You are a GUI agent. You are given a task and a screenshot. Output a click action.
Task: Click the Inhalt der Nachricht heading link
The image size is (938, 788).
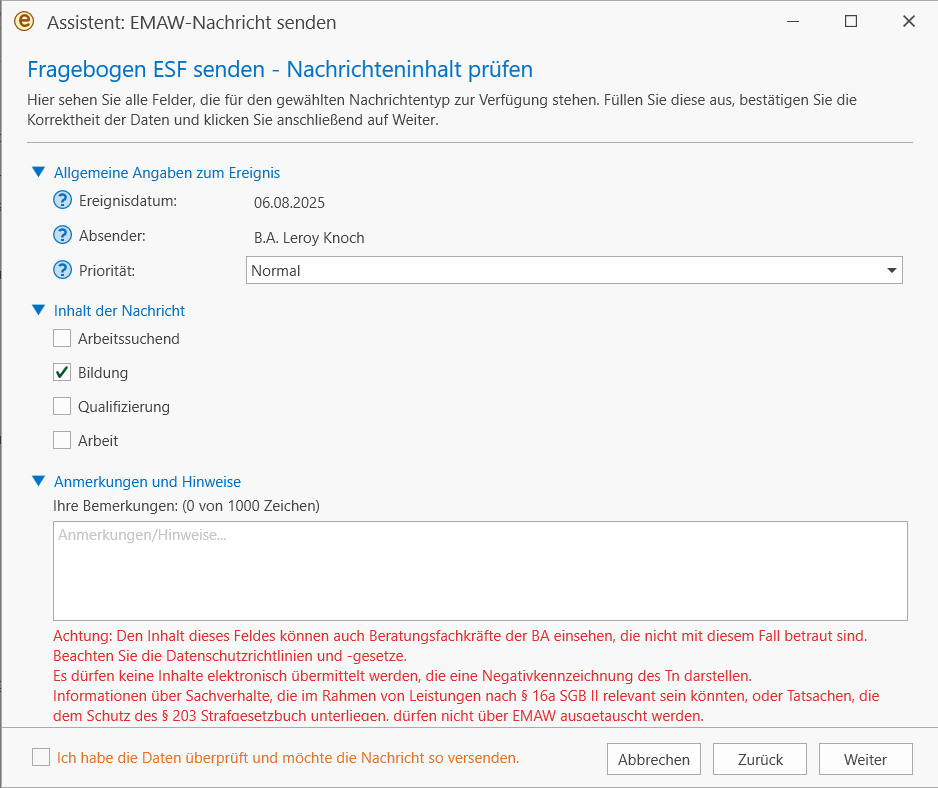point(119,311)
